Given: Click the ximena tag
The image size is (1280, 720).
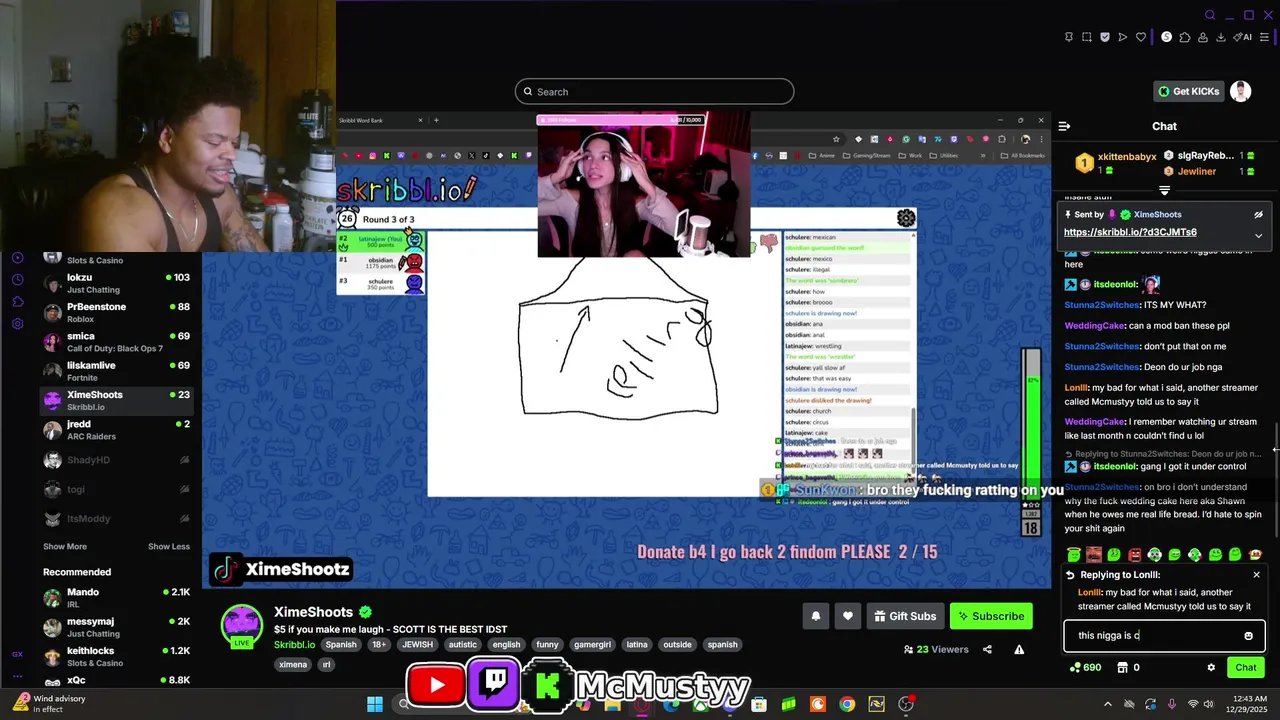Looking at the screenshot, I should pos(293,664).
